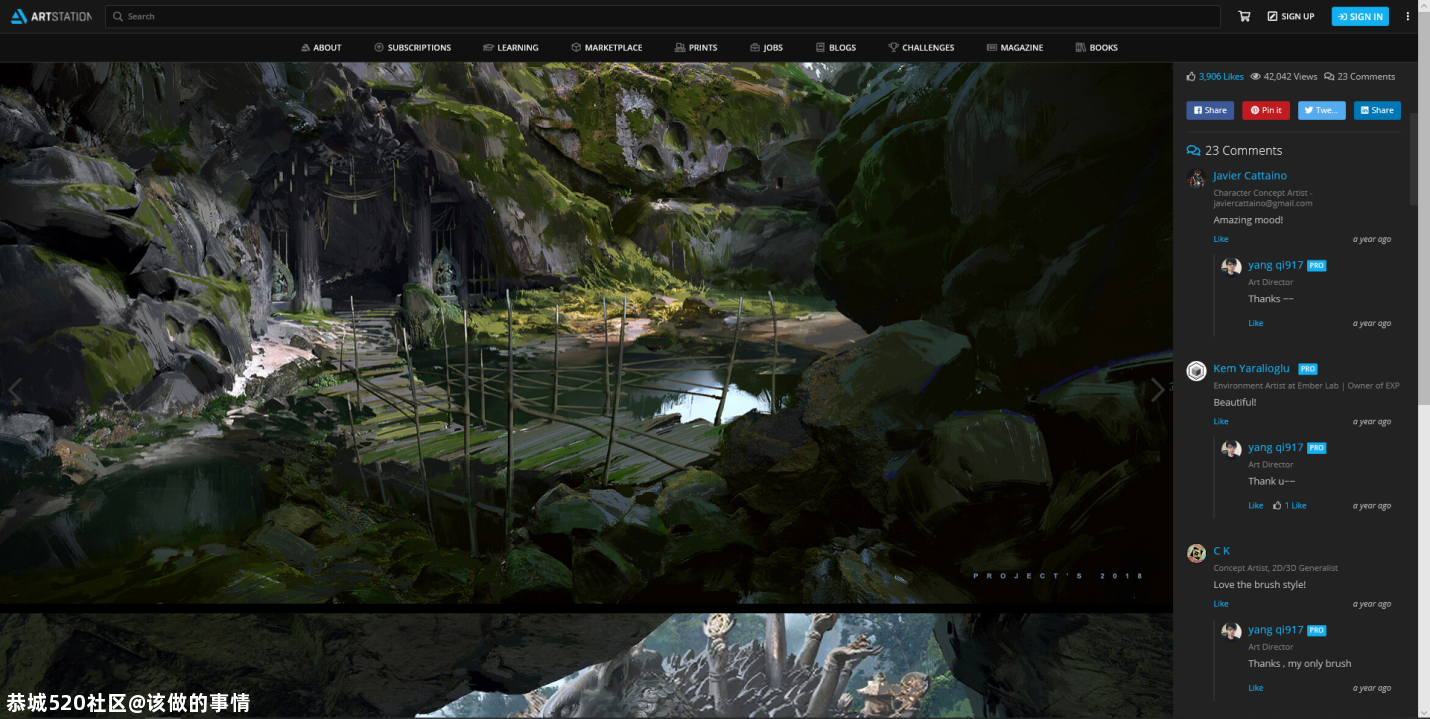Viewport: 1430px width, 719px height.
Task: Click the eye icon beside views count
Action: [1255, 76]
